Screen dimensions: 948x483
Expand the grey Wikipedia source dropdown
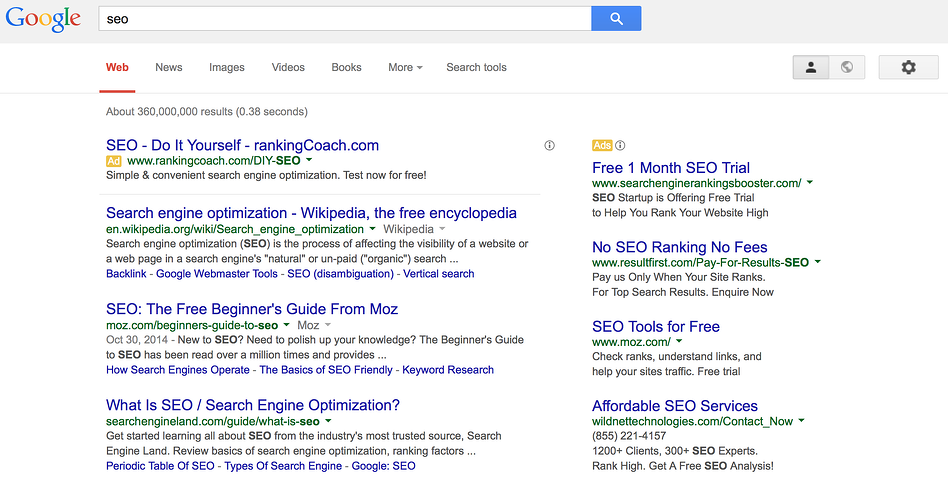pos(414,229)
